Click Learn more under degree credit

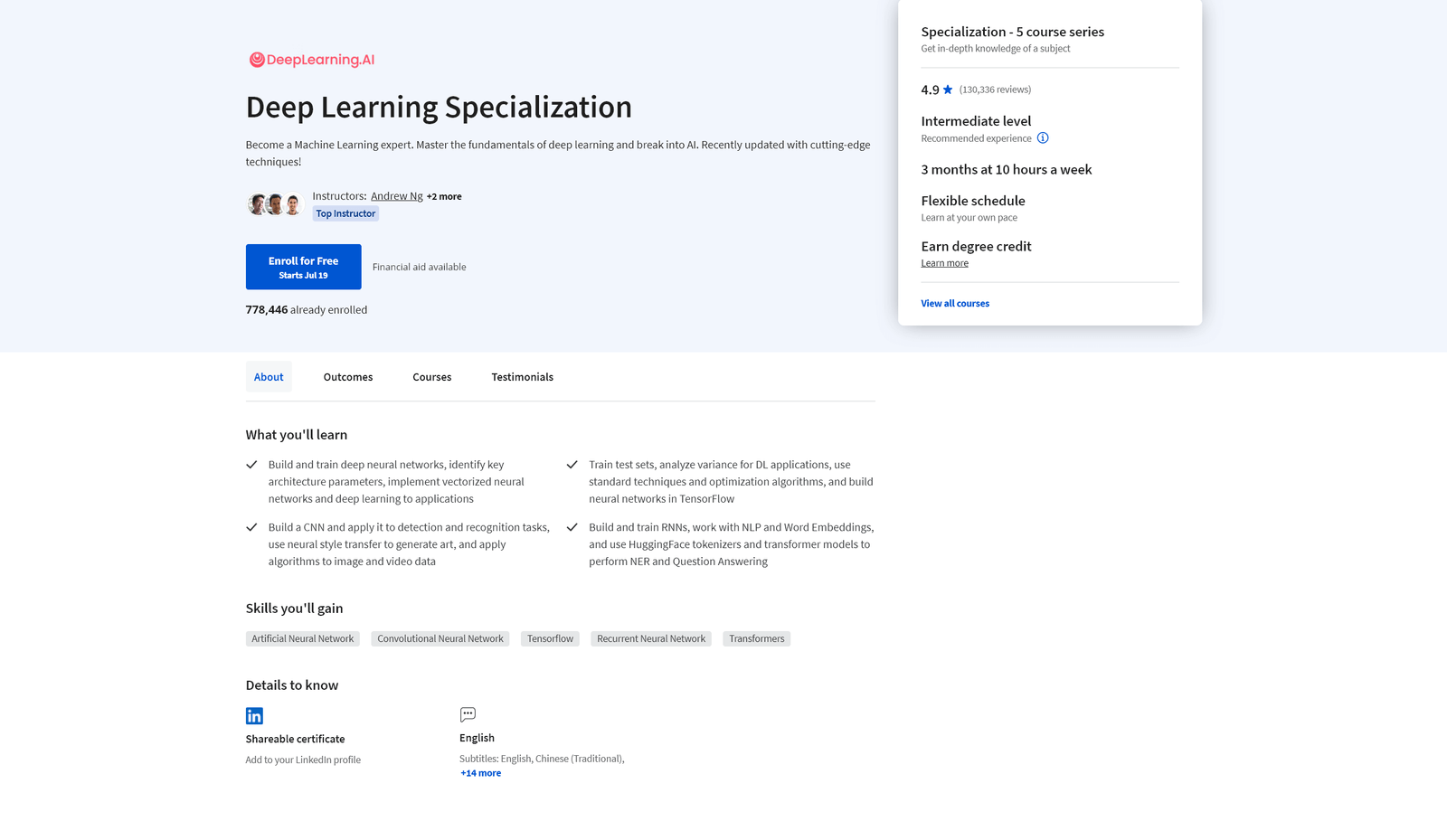944,263
